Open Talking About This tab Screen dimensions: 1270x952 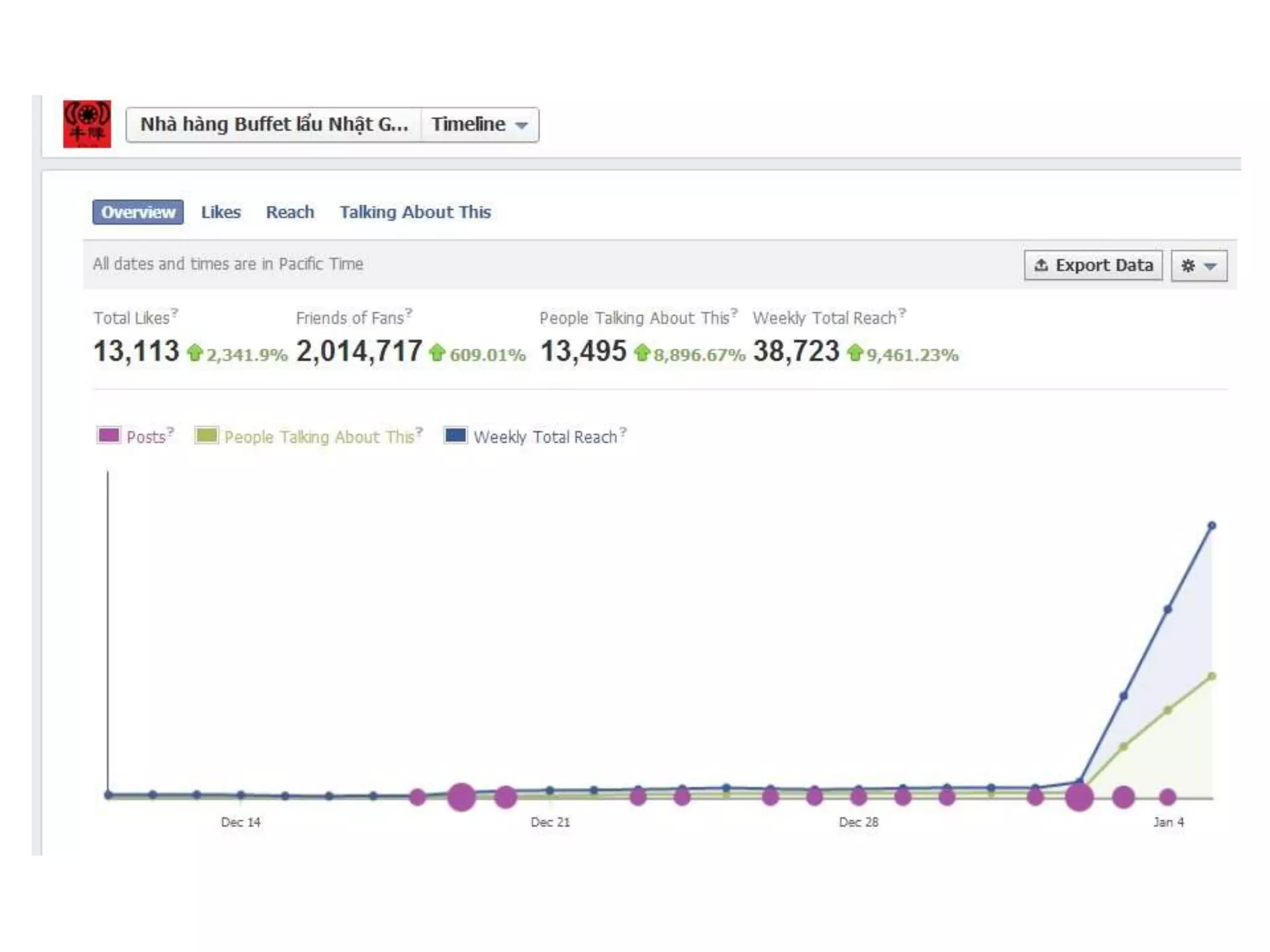[x=415, y=212]
